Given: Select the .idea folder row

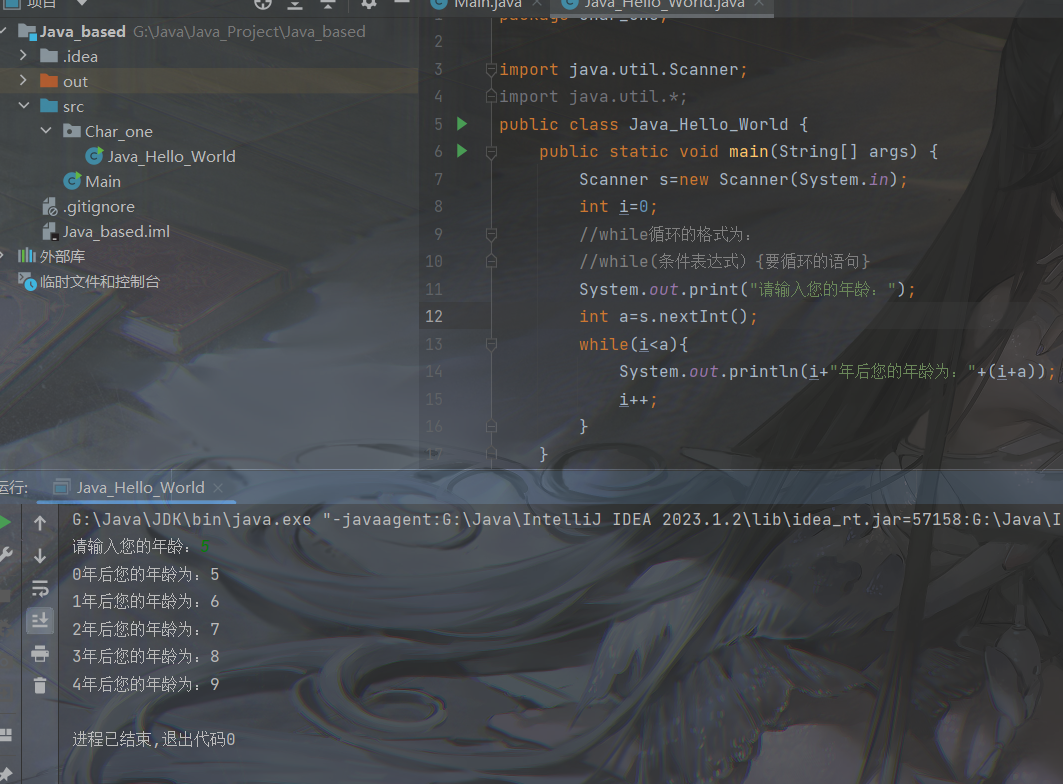Looking at the screenshot, I should [x=209, y=56].
